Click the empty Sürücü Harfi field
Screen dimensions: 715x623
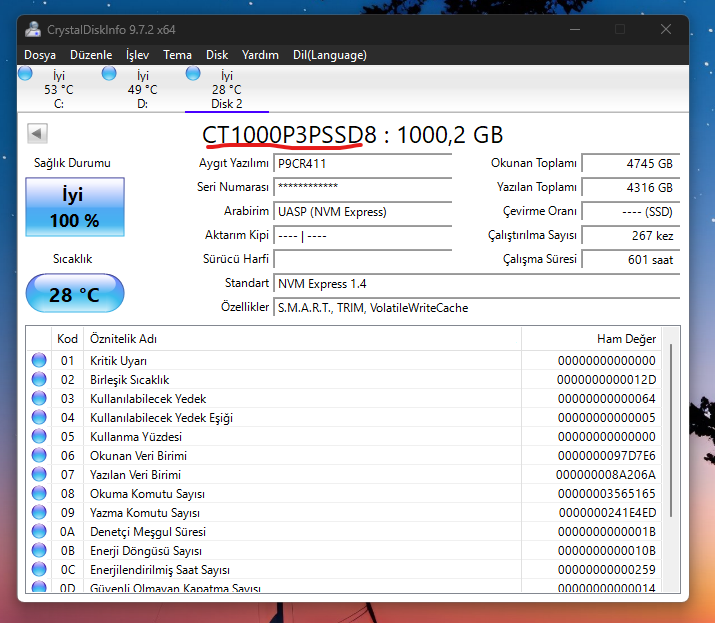(x=363, y=260)
